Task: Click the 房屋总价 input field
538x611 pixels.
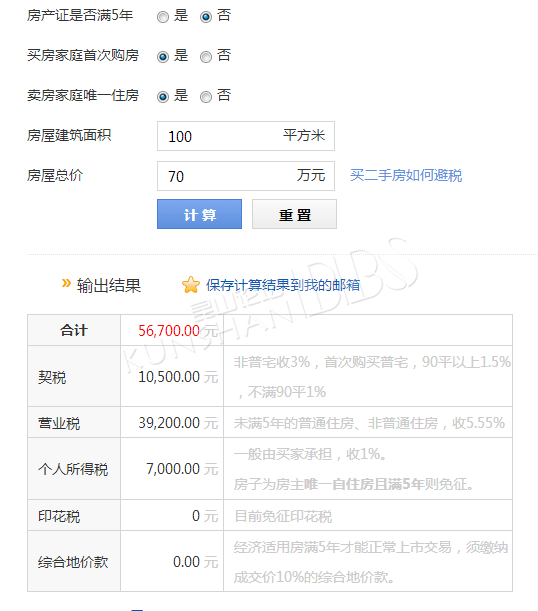Action: point(246,176)
